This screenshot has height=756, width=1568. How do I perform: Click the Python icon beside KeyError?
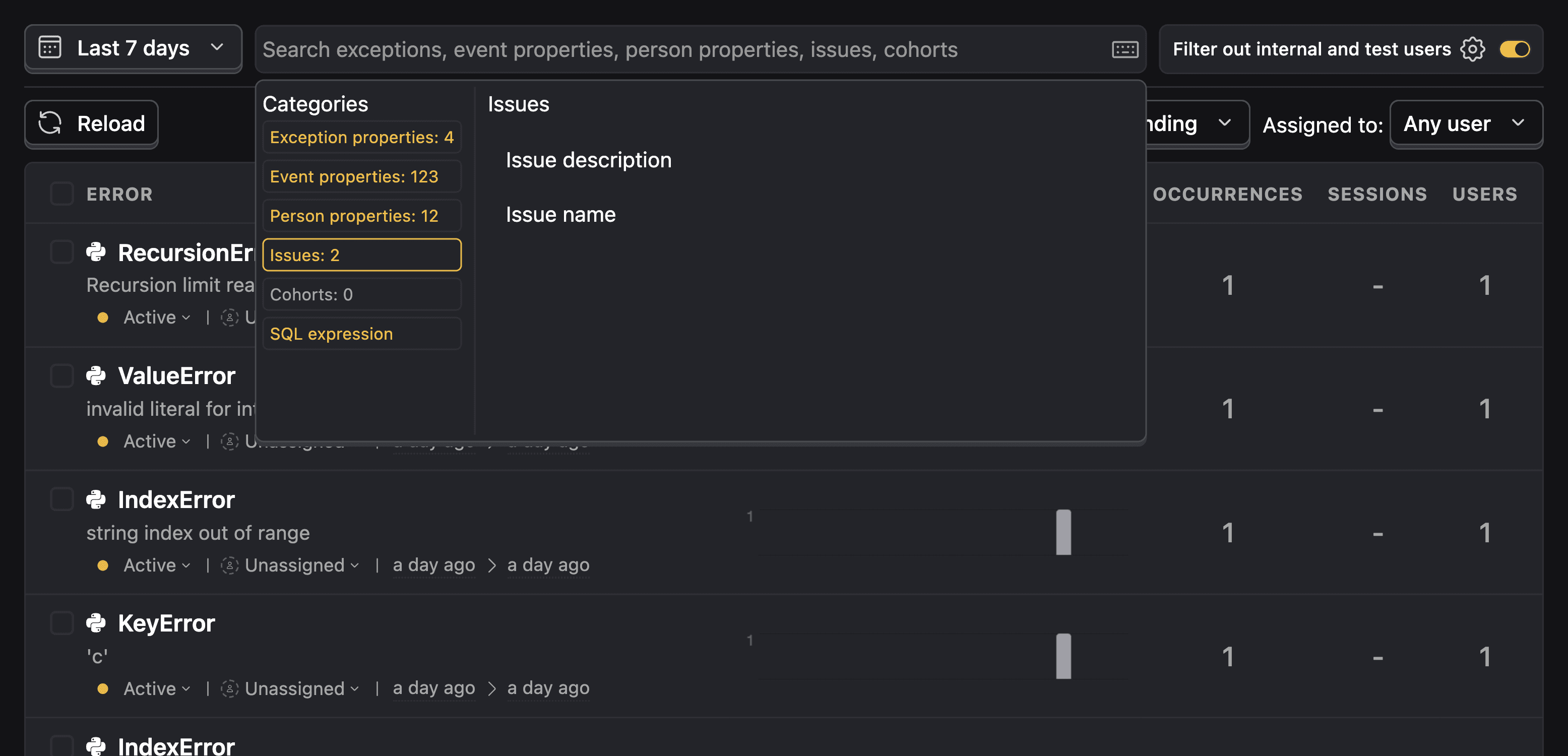point(96,623)
